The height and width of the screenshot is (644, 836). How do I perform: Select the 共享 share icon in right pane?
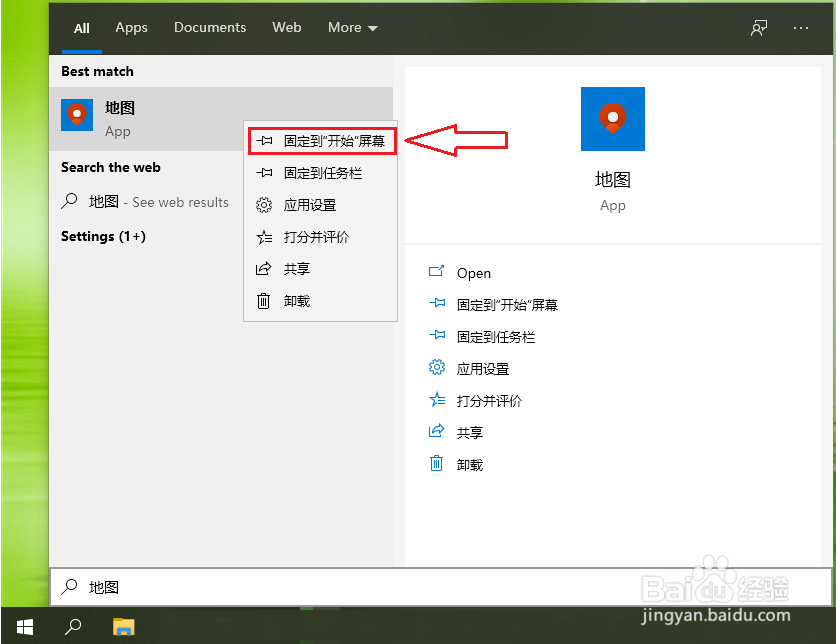pyautogui.click(x=437, y=432)
